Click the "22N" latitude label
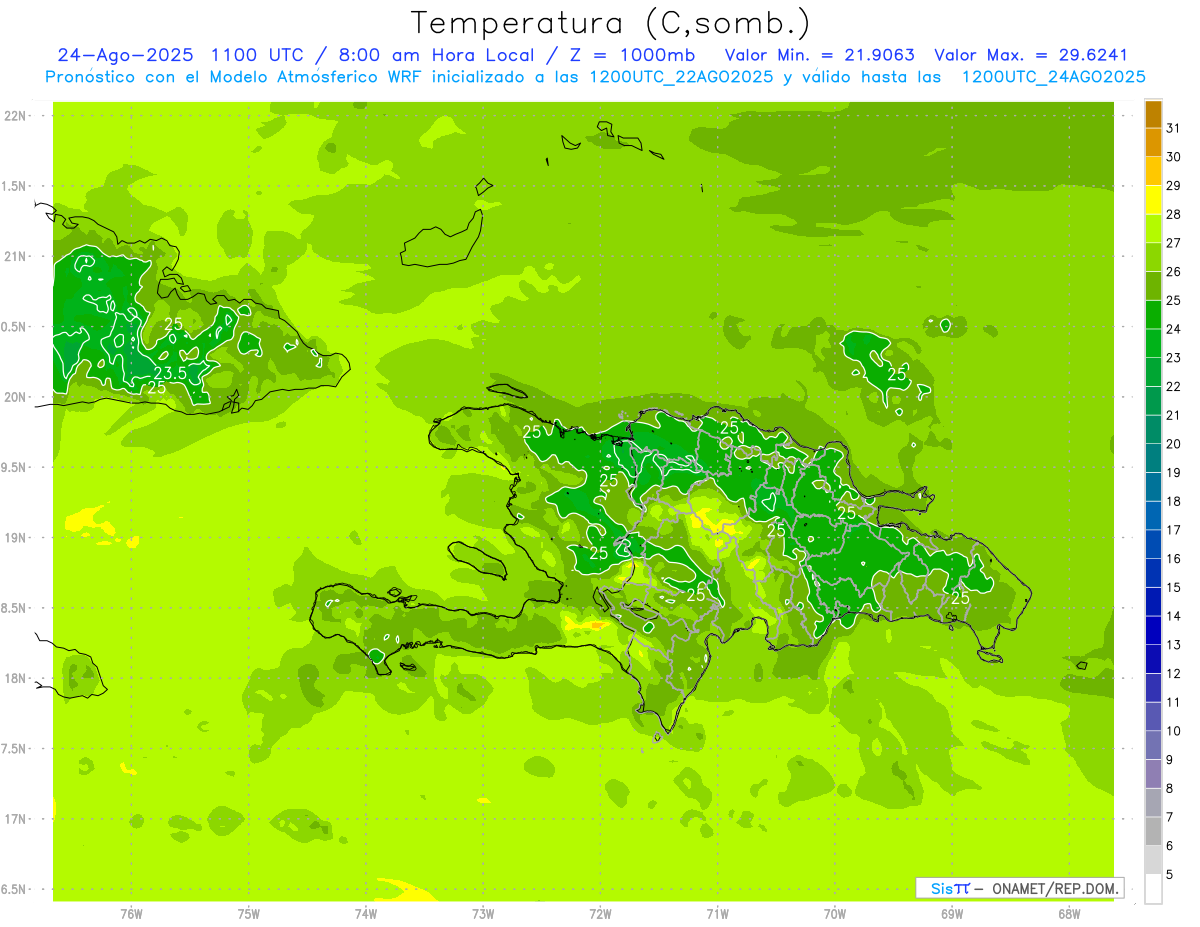 pyautogui.click(x=16, y=116)
